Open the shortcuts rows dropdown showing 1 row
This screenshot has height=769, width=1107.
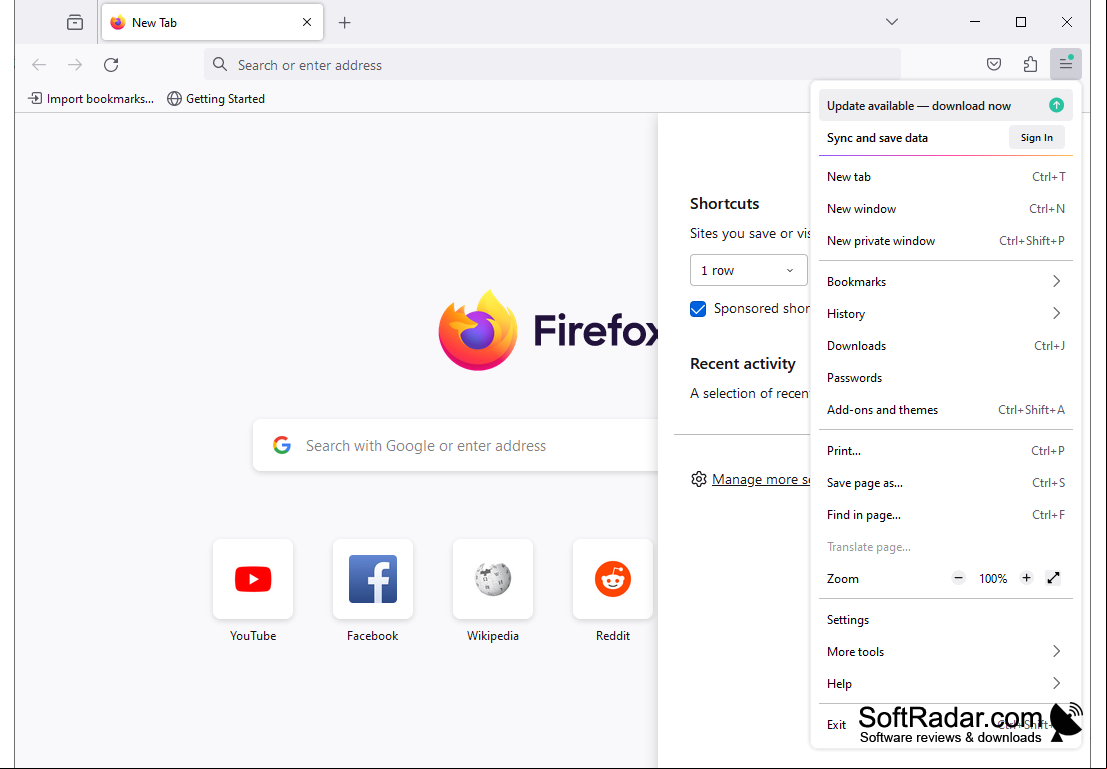(x=748, y=270)
